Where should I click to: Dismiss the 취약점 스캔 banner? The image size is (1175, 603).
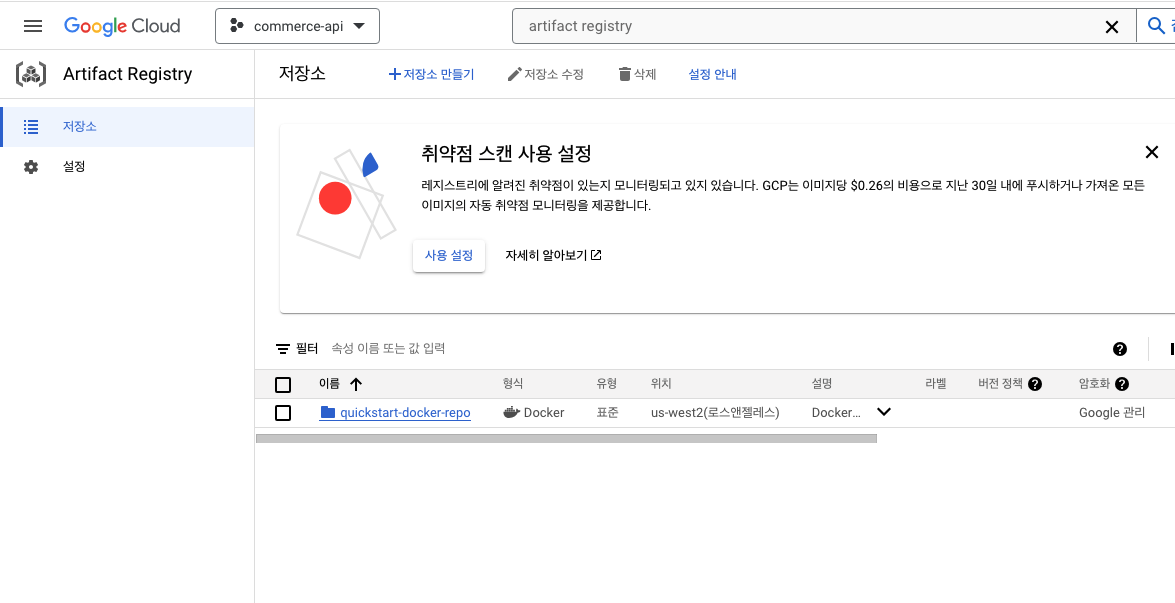pos(1153,152)
